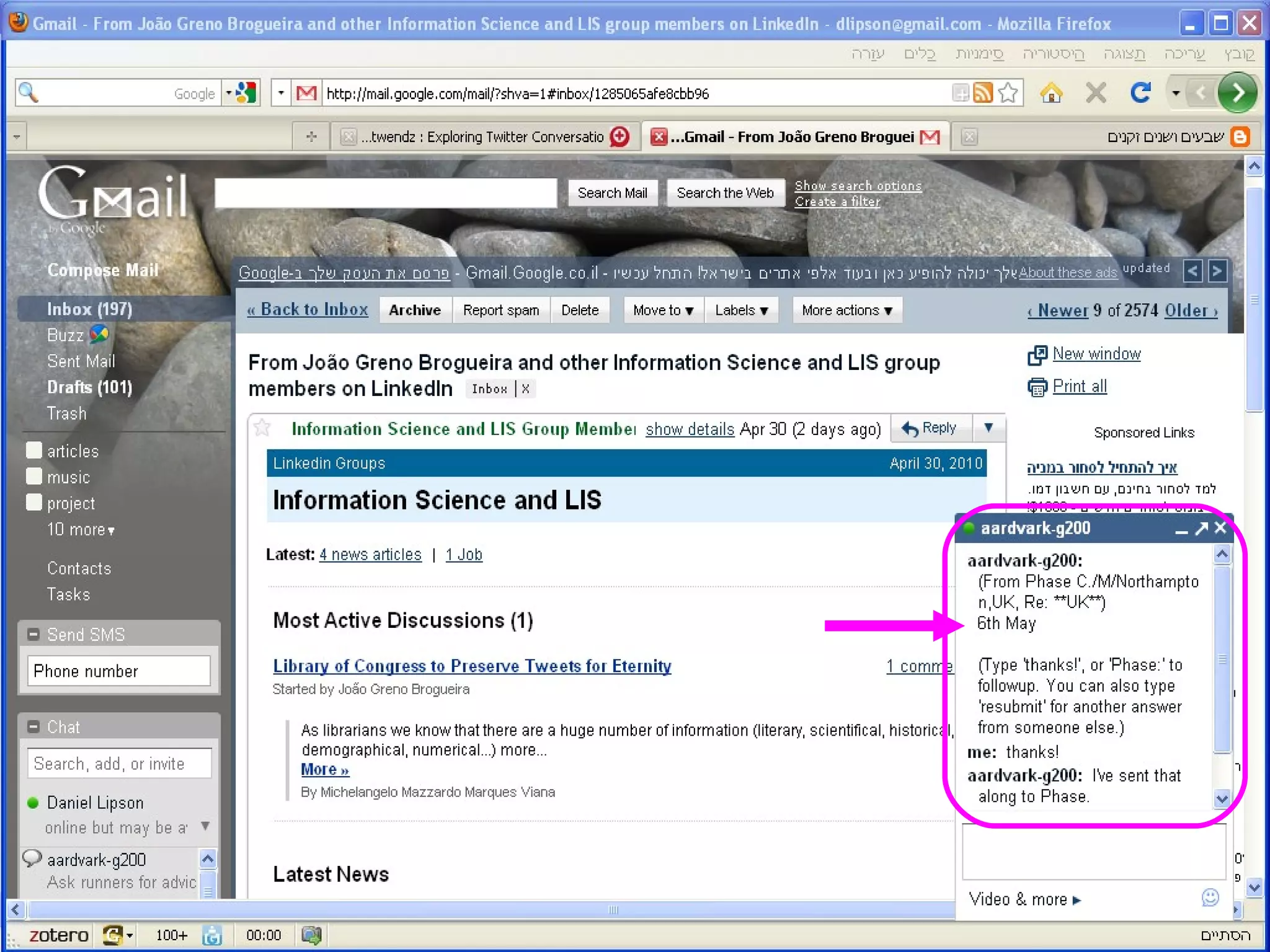The image size is (1270, 952).
Task: Click the Firefox home icon
Action: click(1051, 93)
